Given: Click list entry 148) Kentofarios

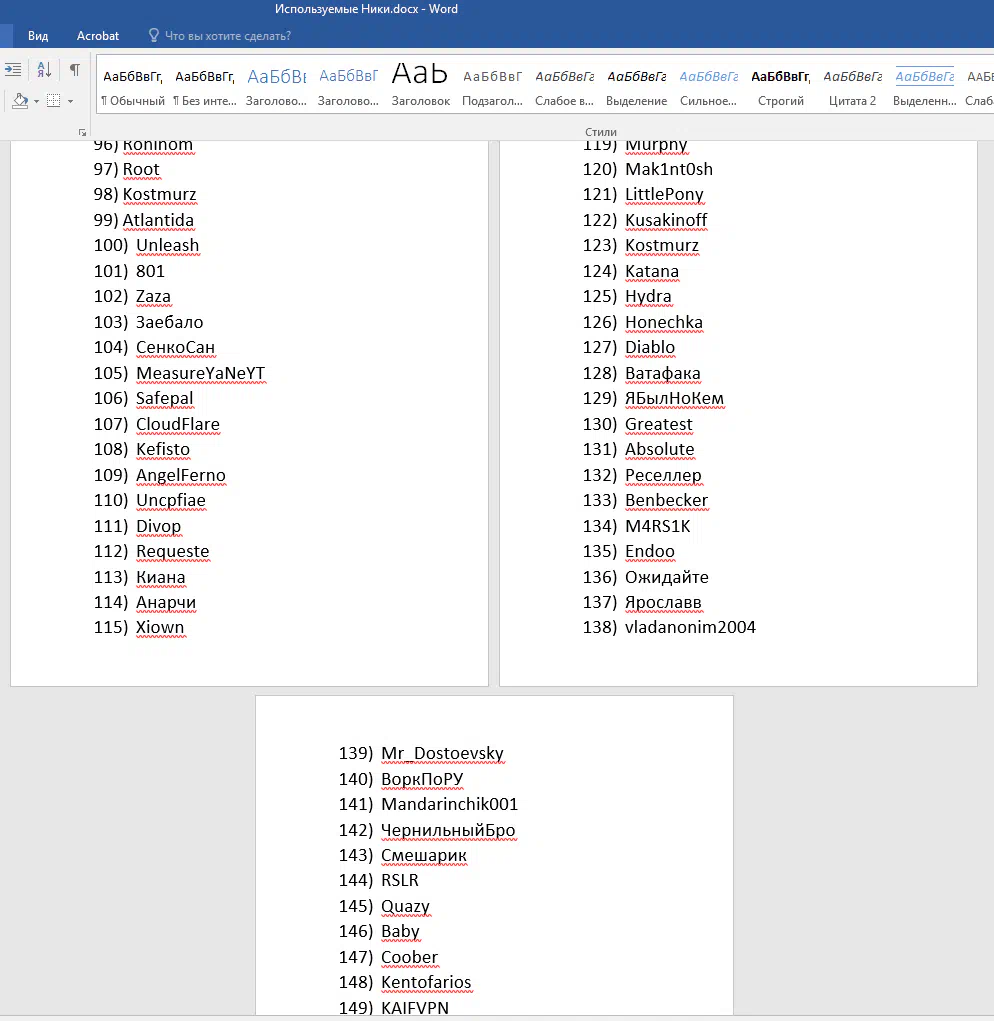Looking at the screenshot, I should tap(405, 983).
